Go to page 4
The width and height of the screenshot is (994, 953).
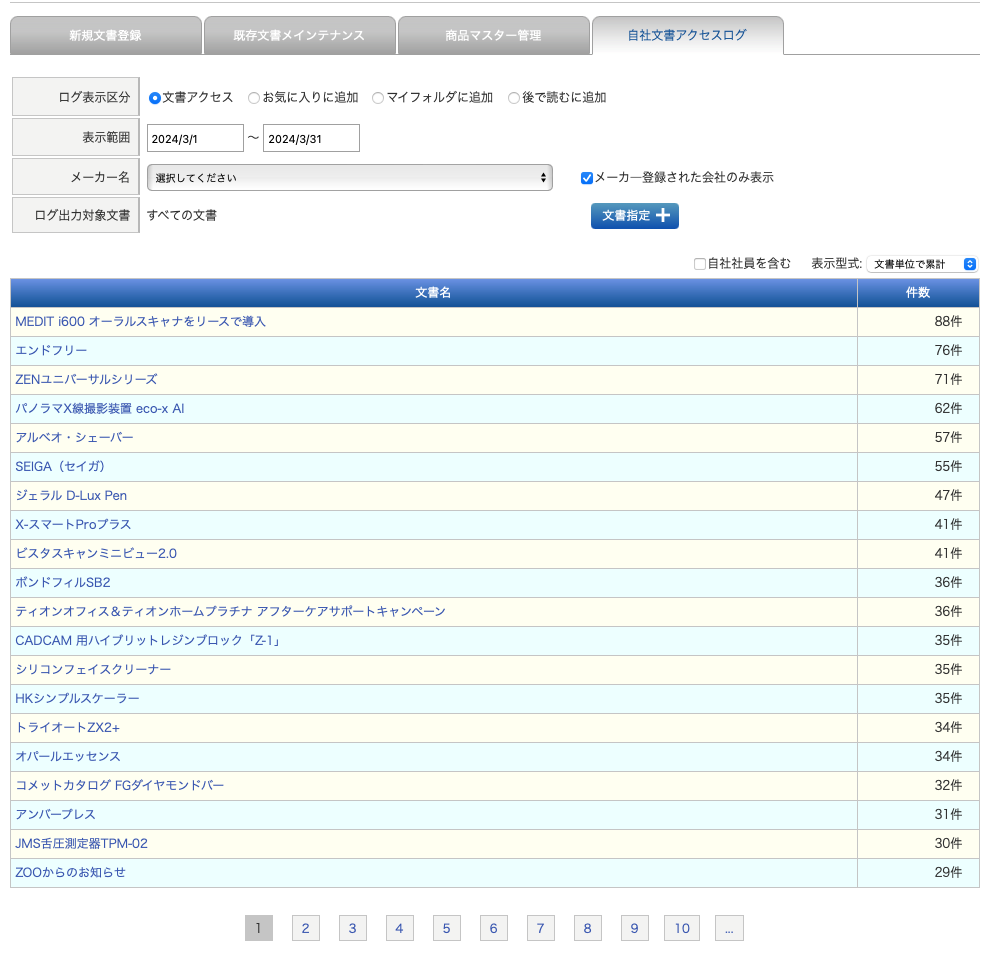click(x=399, y=928)
